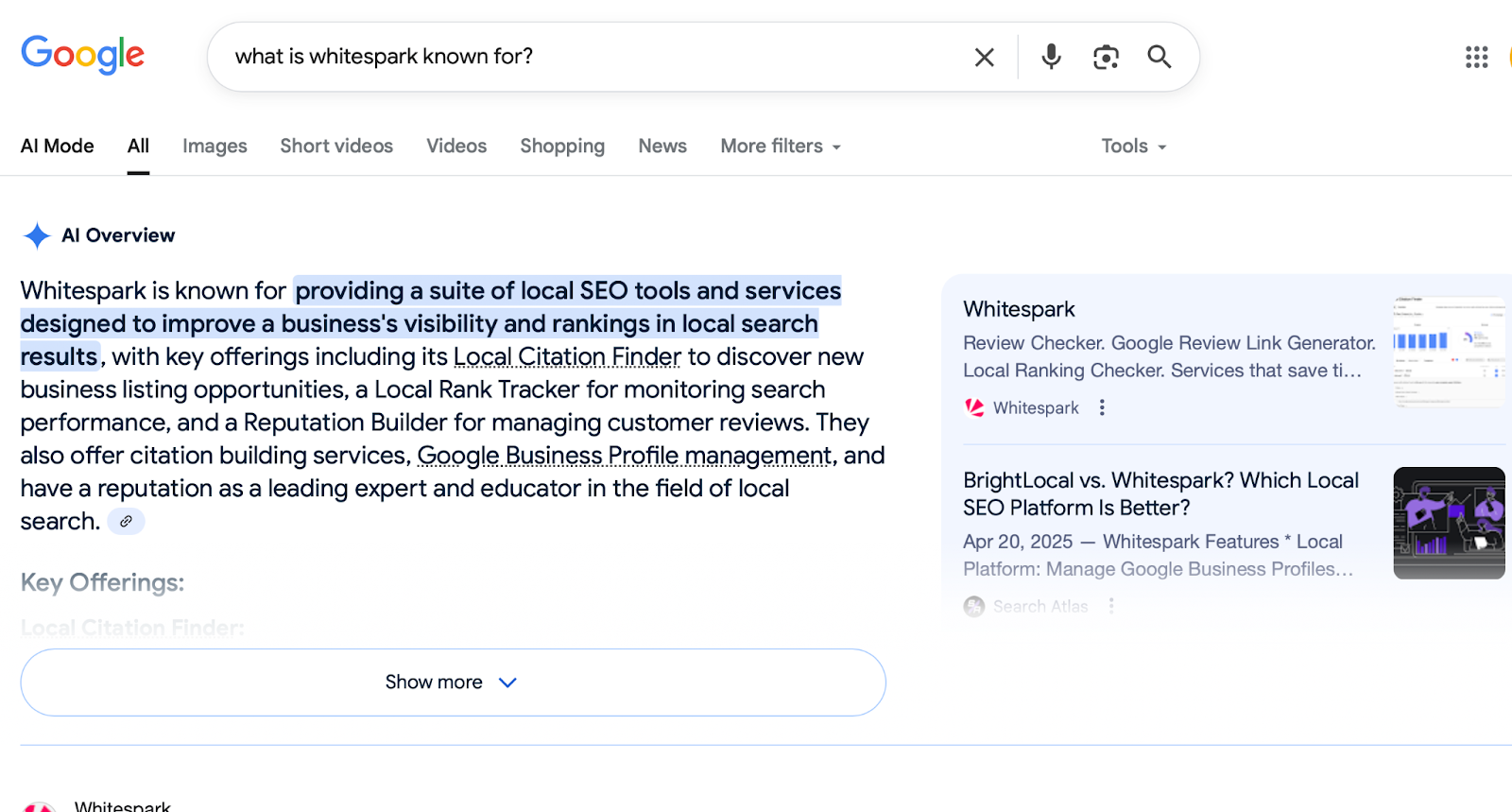
Task: Click the 'Key Offerings:' heading
Action: pos(102,582)
